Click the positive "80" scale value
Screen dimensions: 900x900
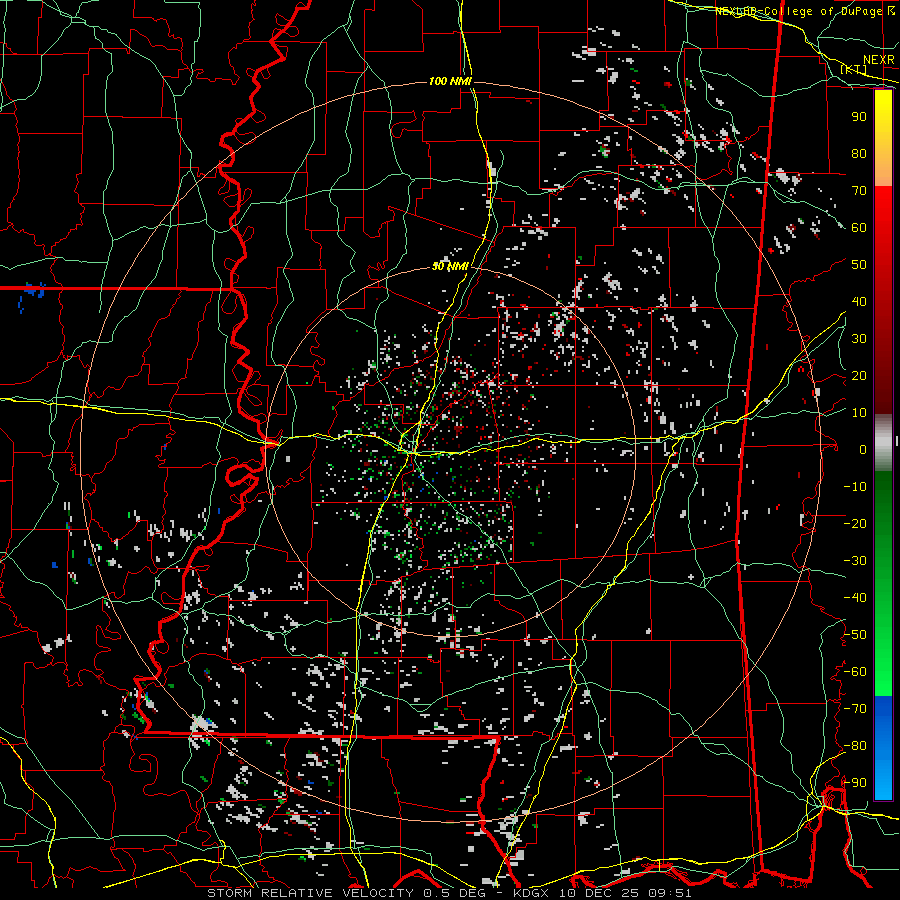(x=859, y=154)
